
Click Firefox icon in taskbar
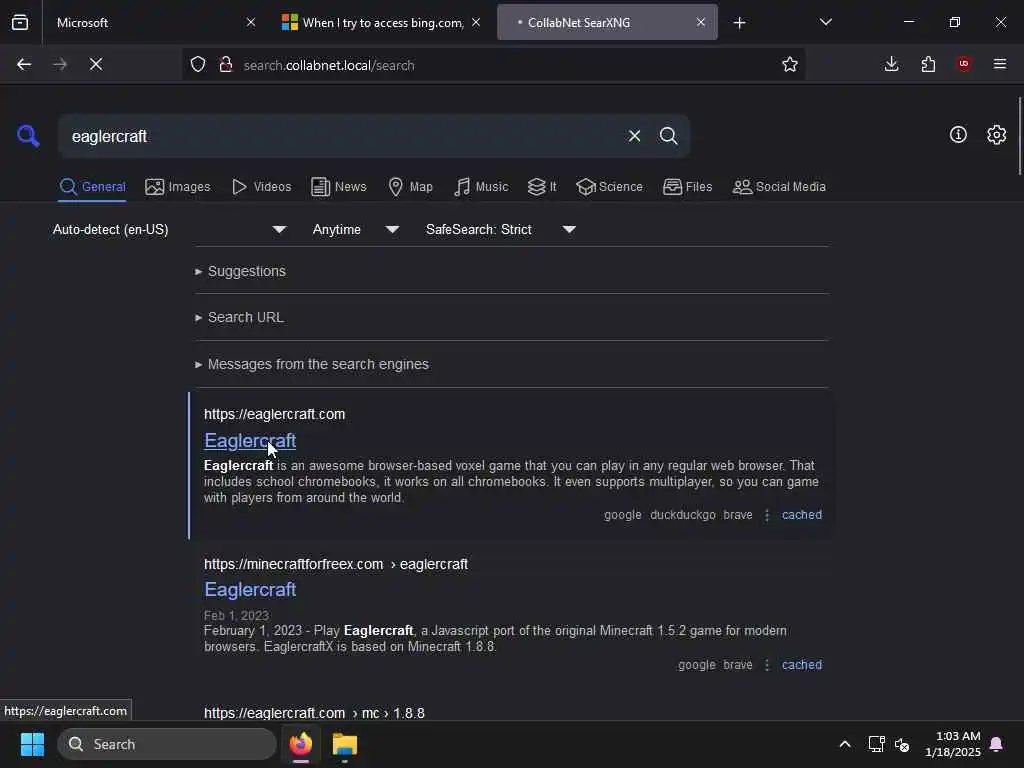[301, 744]
